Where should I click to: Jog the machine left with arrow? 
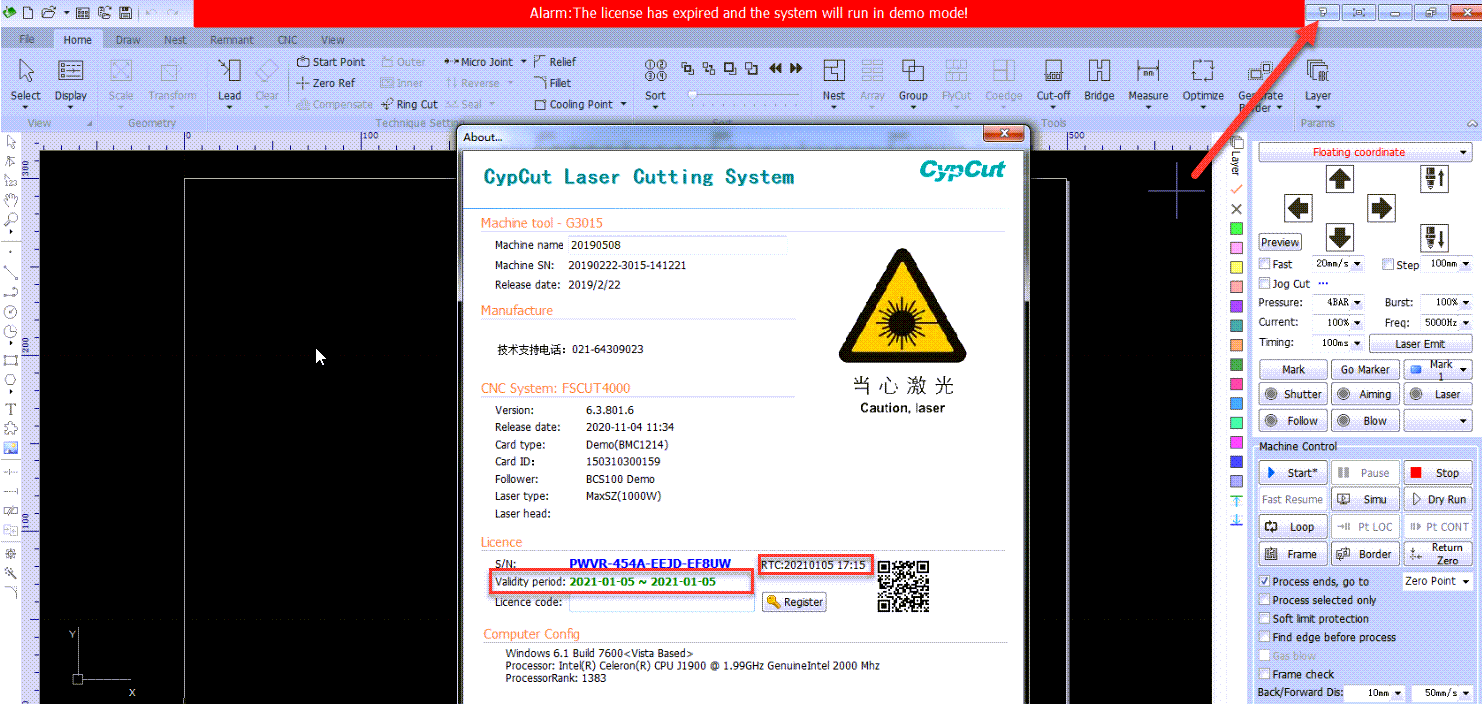pyautogui.click(x=1298, y=208)
